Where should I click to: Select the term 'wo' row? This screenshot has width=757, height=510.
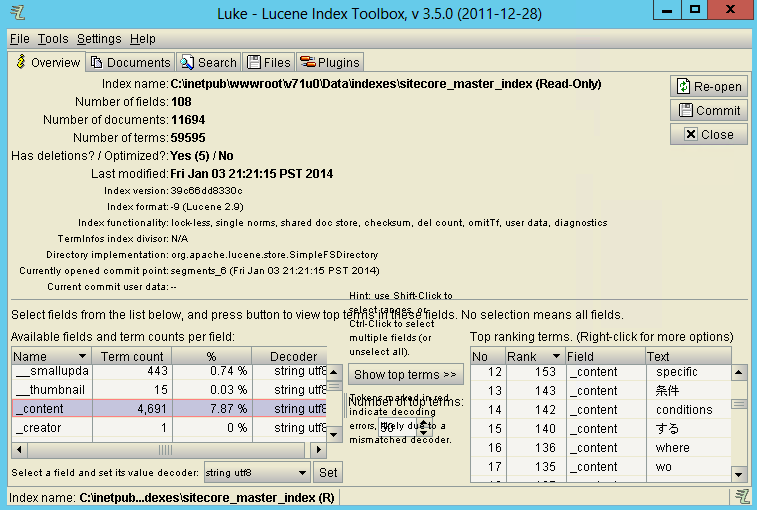click(601, 467)
